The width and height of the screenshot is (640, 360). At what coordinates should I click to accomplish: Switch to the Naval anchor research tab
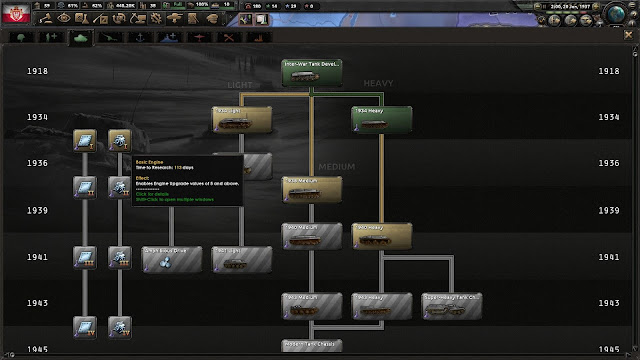140,38
